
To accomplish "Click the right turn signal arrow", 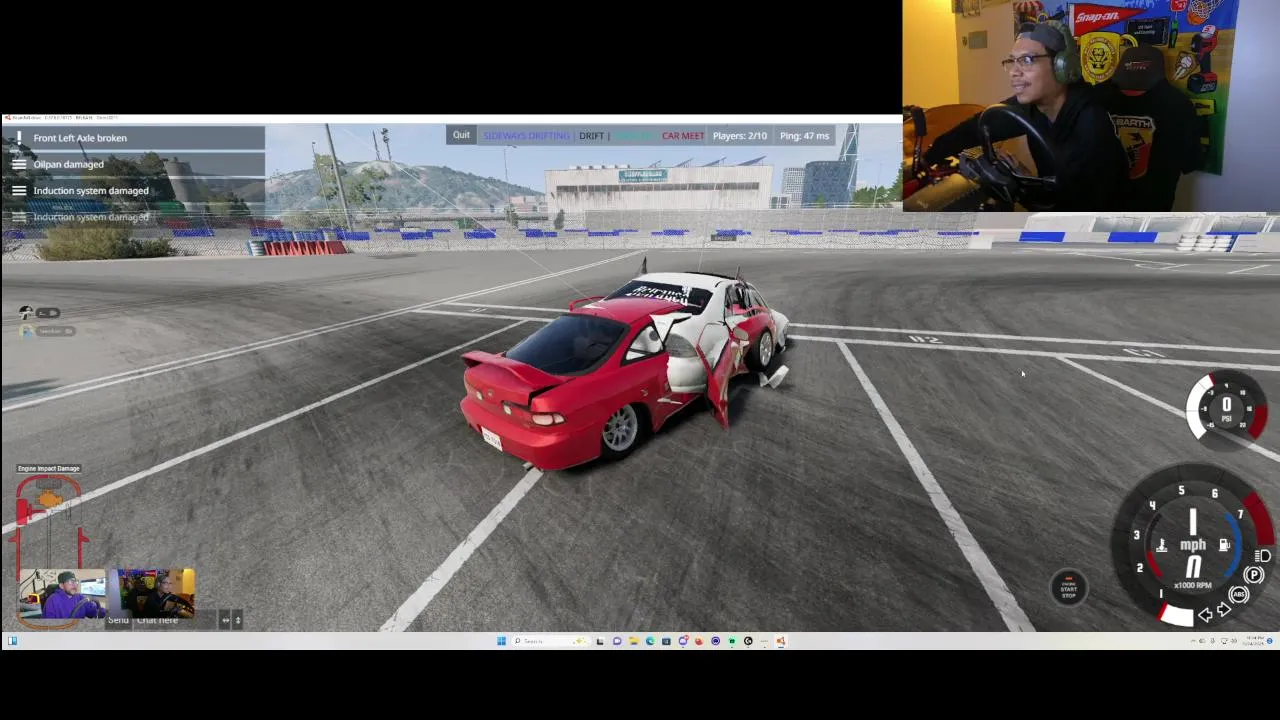I will coord(1224,610).
